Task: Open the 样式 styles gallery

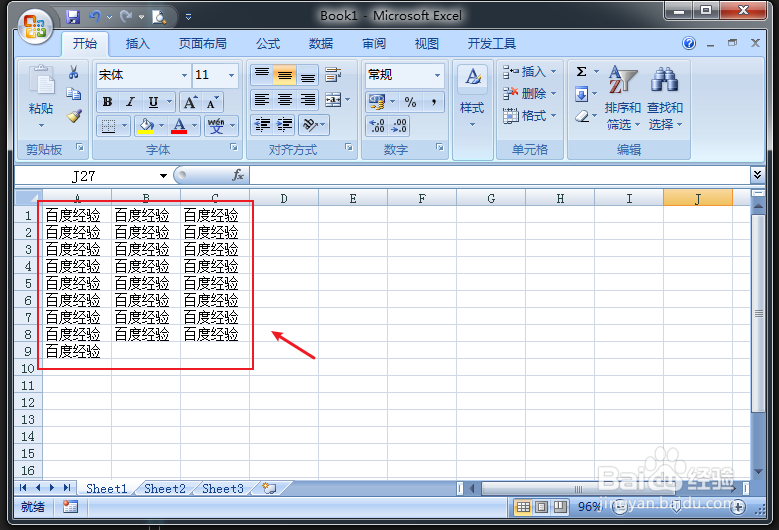Action: point(472,98)
